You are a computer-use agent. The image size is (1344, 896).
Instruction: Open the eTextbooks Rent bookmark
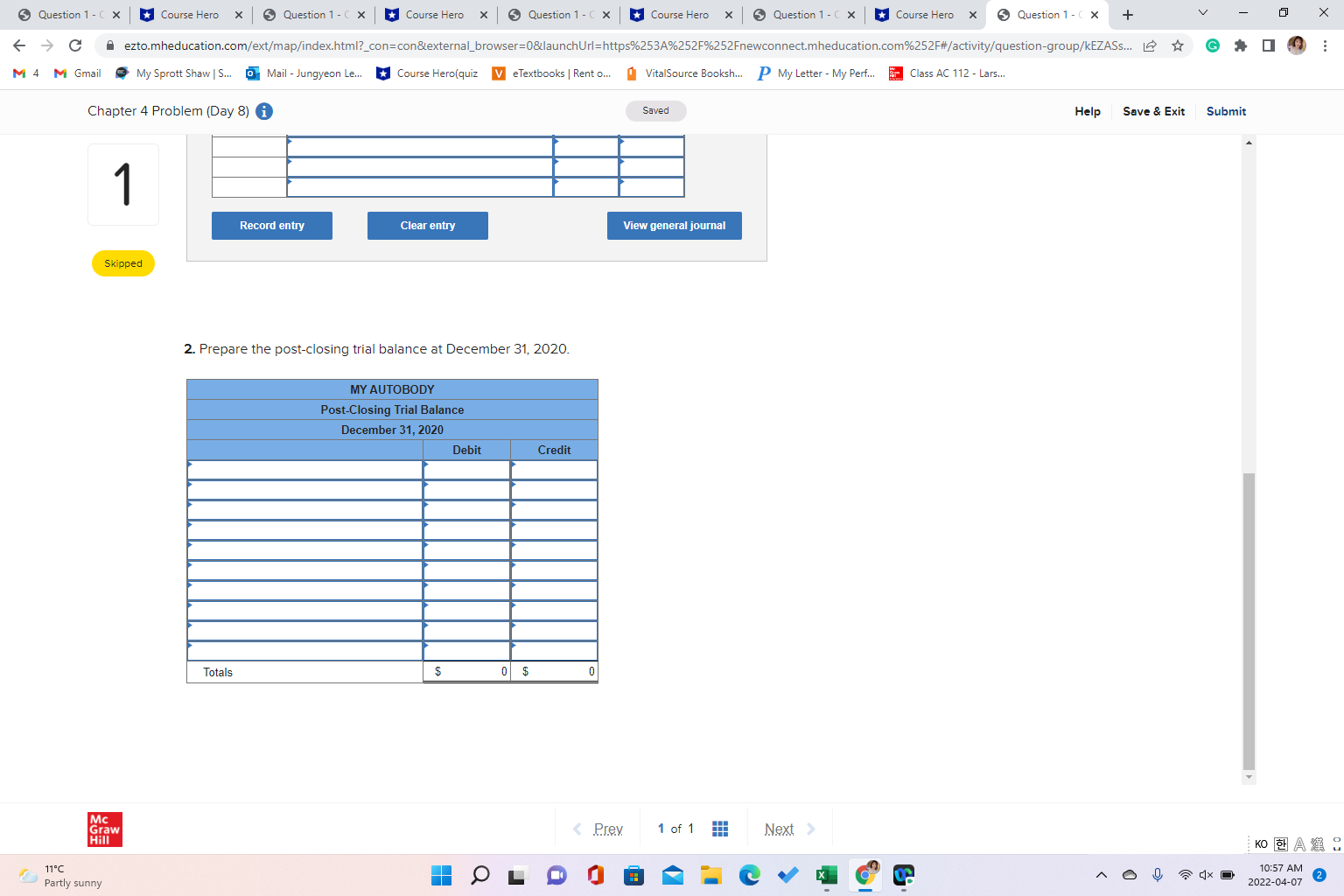pos(552,73)
